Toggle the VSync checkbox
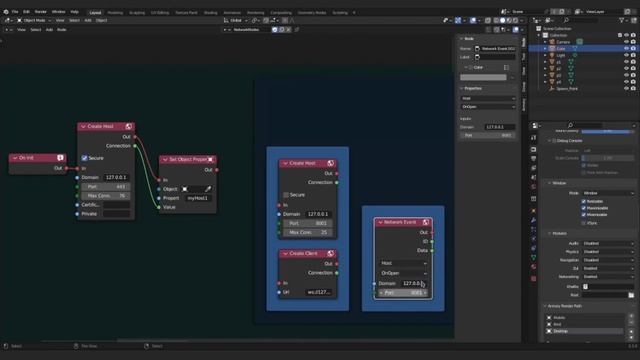This screenshot has height=360, width=640. pos(584,223)
